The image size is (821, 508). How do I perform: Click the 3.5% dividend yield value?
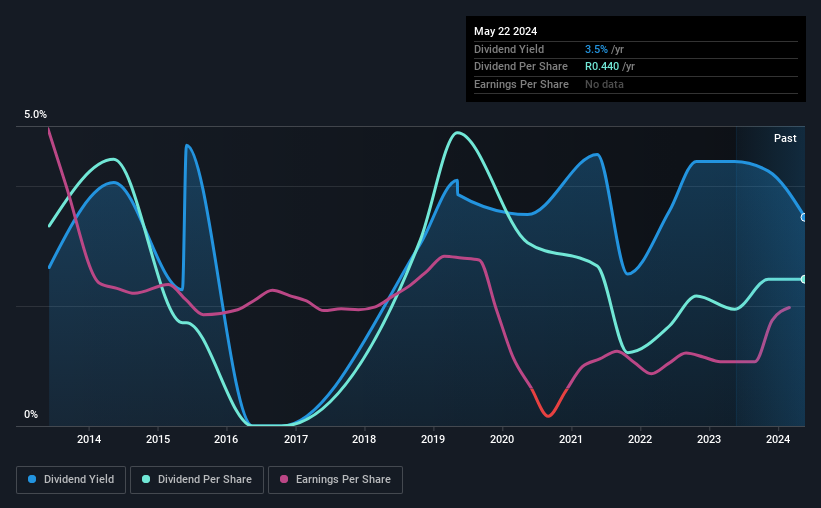(596, 49)
